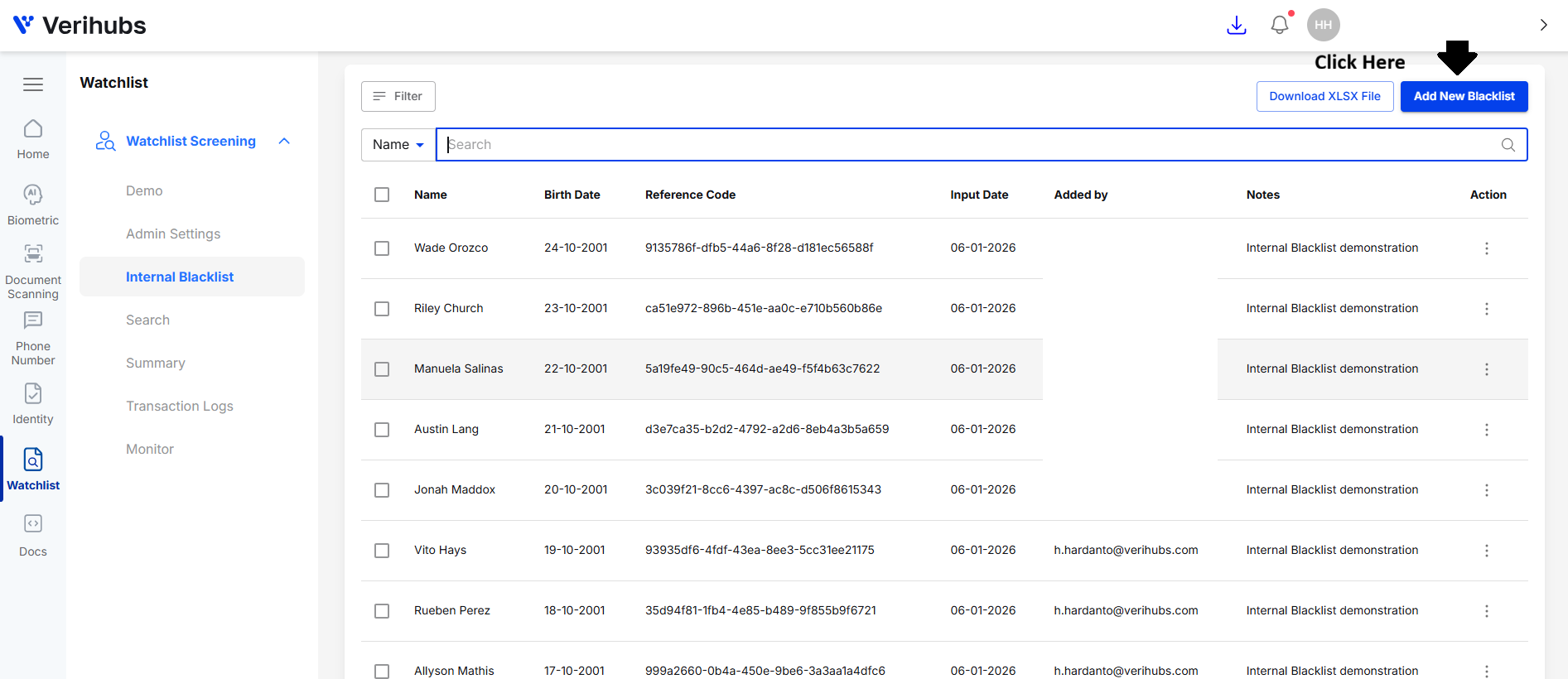Check the Jonah Maddox row checkbox
Screen dimensions: 1568x679
point(382,490)
